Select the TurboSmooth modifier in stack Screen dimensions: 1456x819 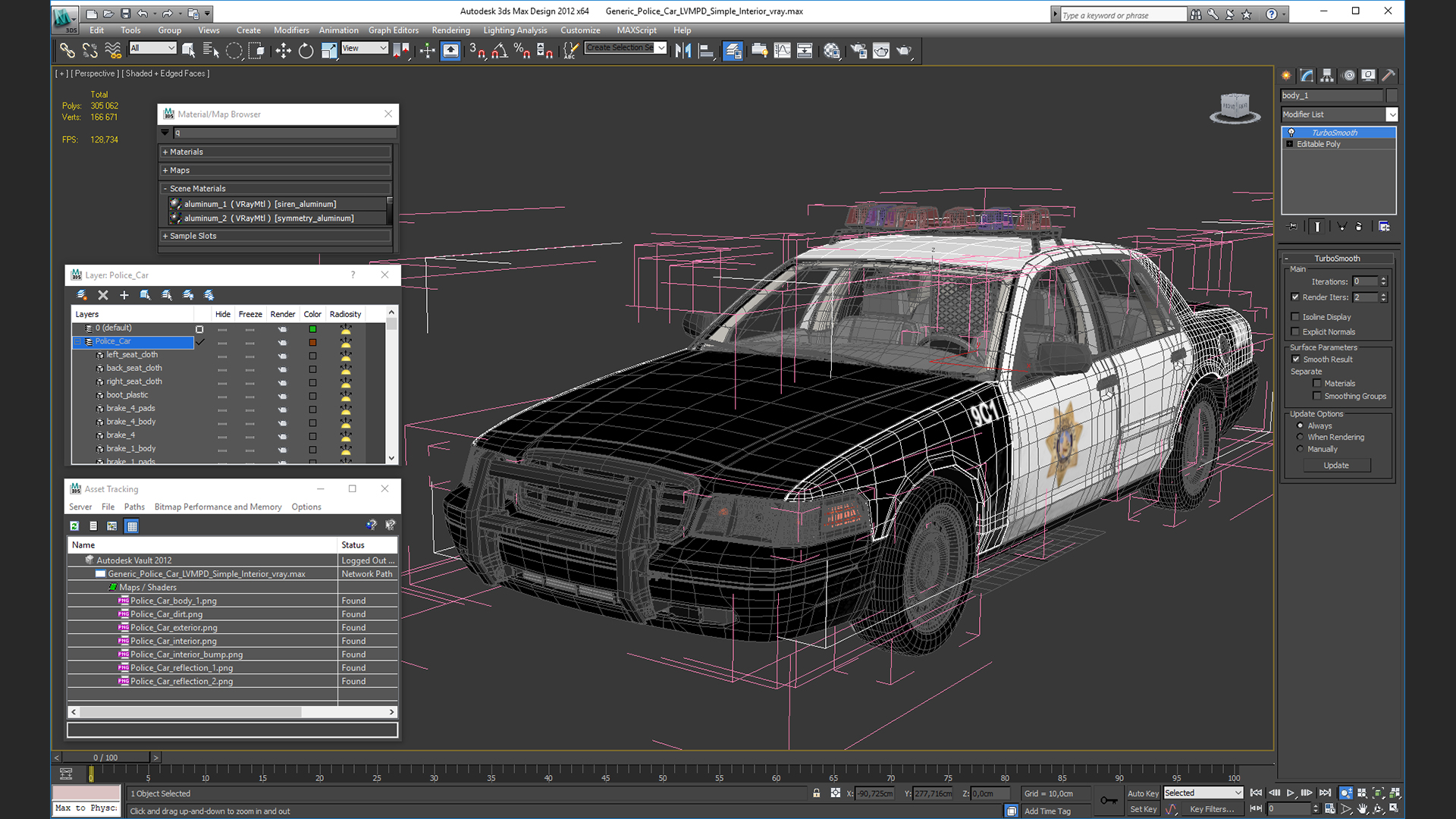click(x=1339, y=133)
